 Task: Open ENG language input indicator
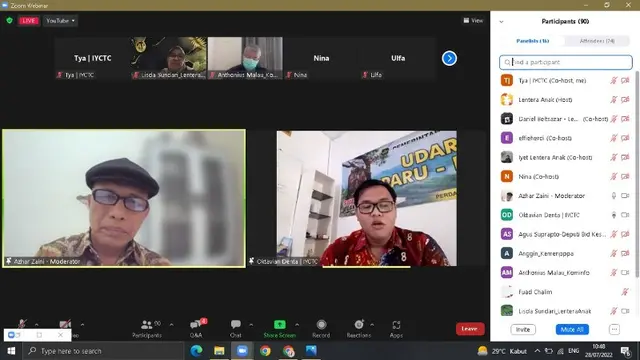point(573,351)
